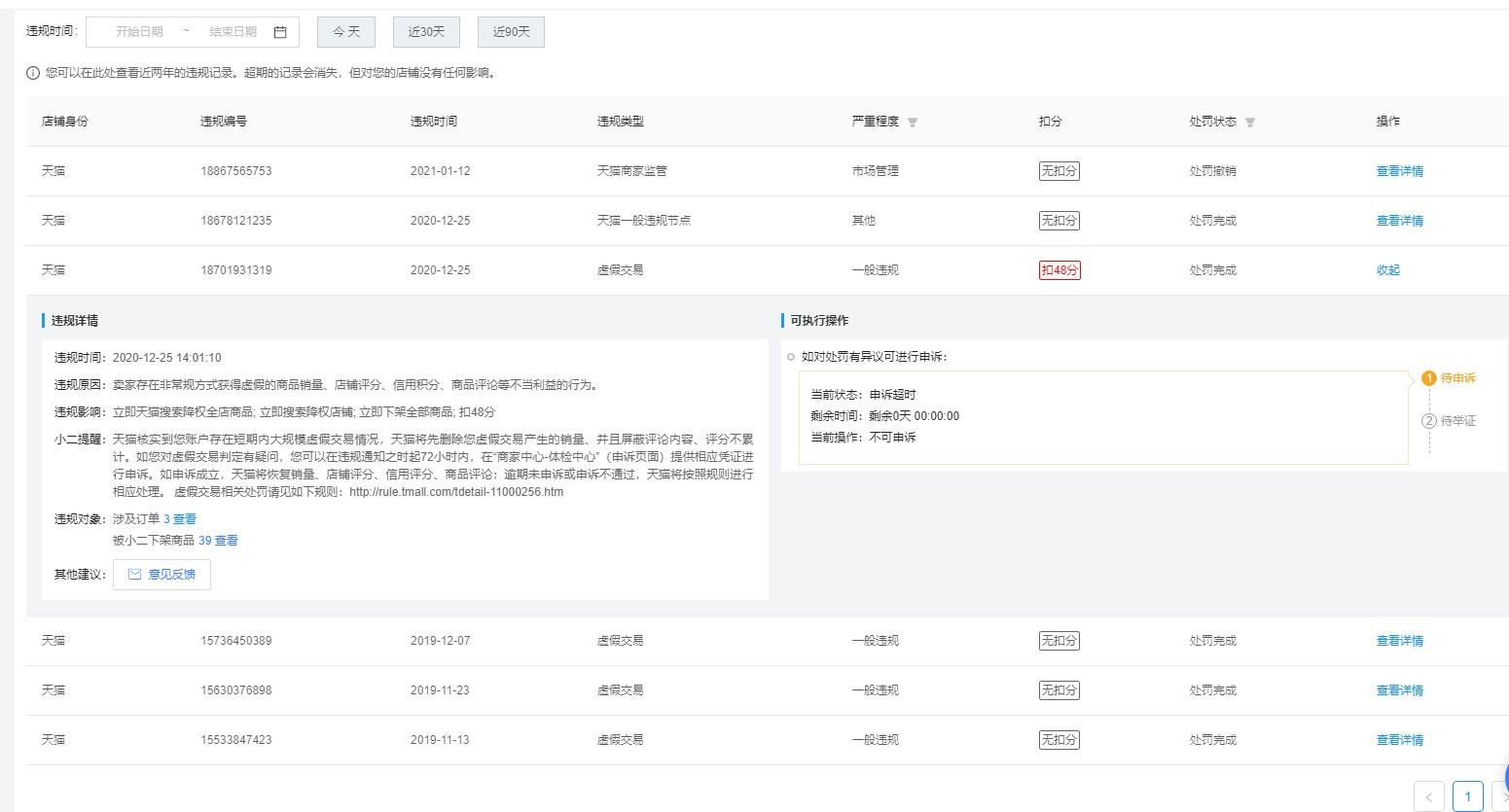Viewport: 1509px width, 812px height.
Task: Click the 店铺身份 column header
Action: pyautogui.click(x=65, y=122)
